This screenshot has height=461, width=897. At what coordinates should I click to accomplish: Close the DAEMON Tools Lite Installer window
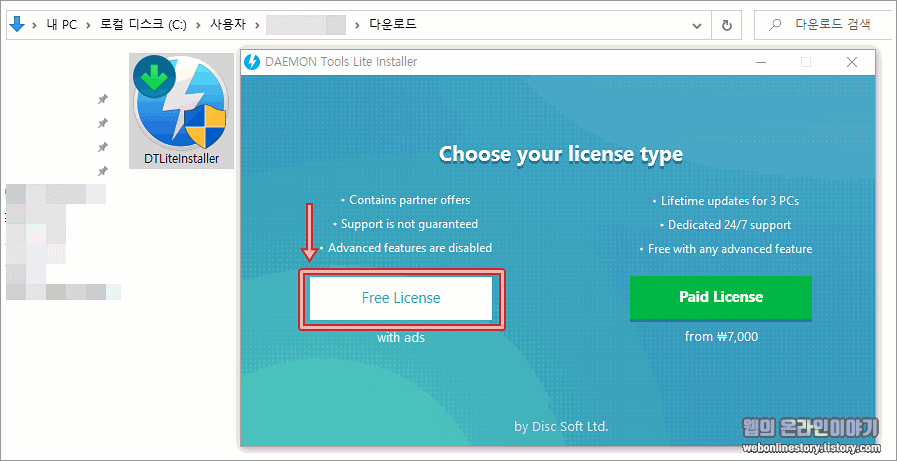coord(852,62)
